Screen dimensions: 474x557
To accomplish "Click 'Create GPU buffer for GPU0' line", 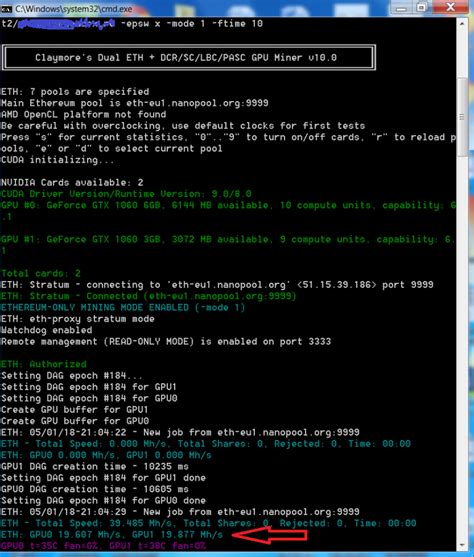I will [75, 421].
